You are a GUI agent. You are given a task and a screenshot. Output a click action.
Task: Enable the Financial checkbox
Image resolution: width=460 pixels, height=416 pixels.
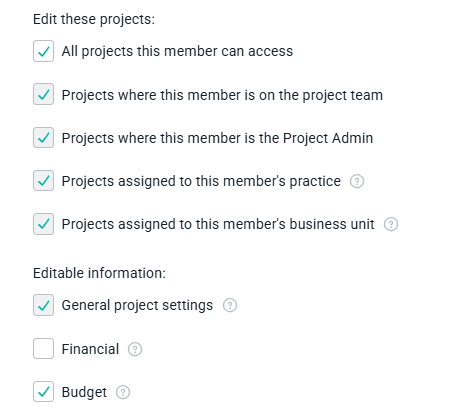click(x=43, y=349)
